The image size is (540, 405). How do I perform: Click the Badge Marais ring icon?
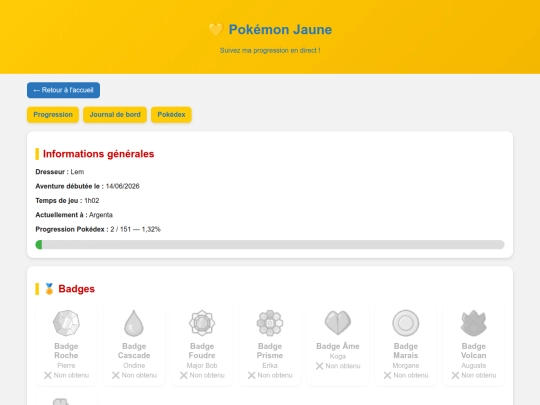coord(406,323)
